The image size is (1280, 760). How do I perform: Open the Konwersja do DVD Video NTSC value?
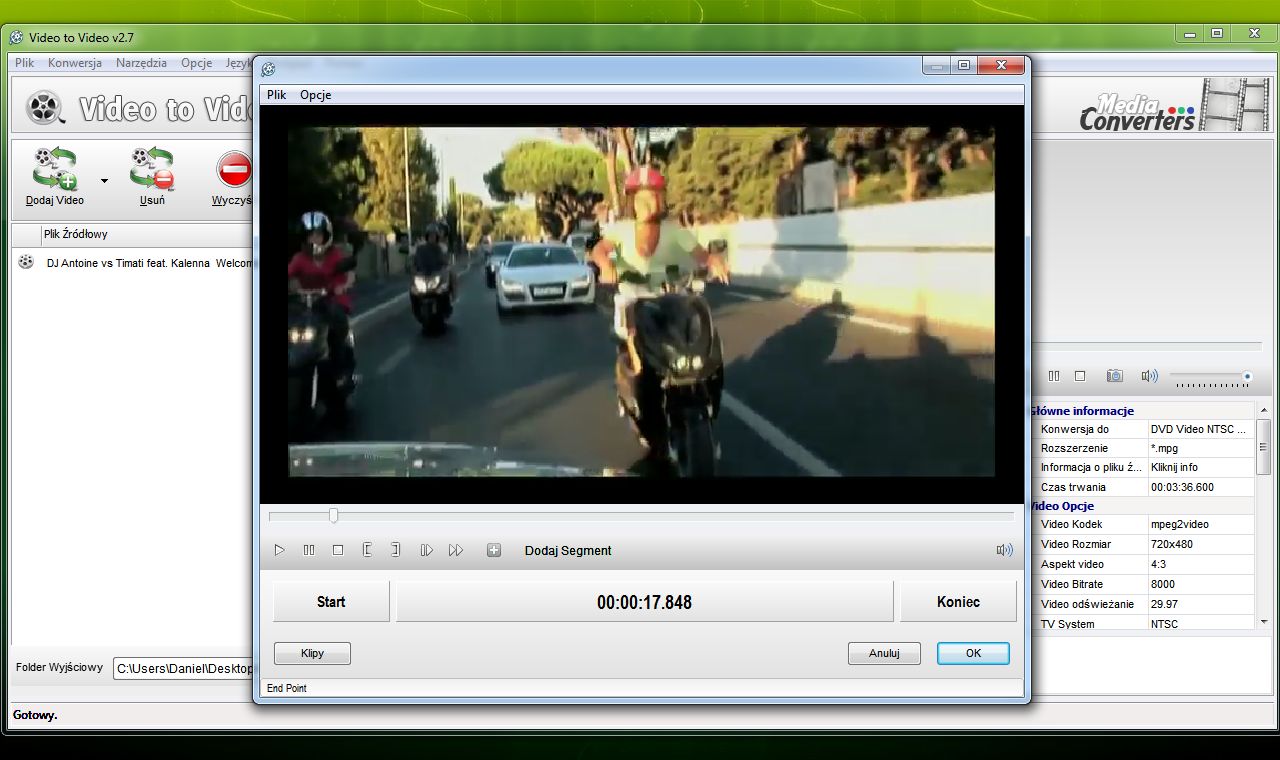click(1200, 429)
